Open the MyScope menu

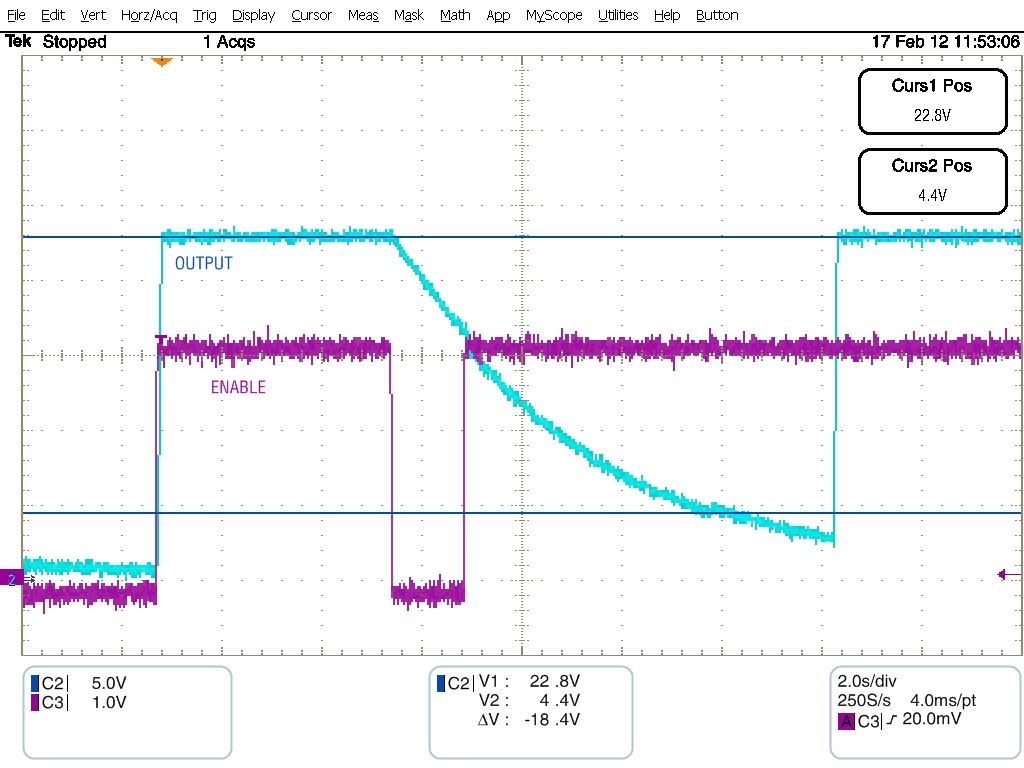pyautogui.click(x=554, y=15)
